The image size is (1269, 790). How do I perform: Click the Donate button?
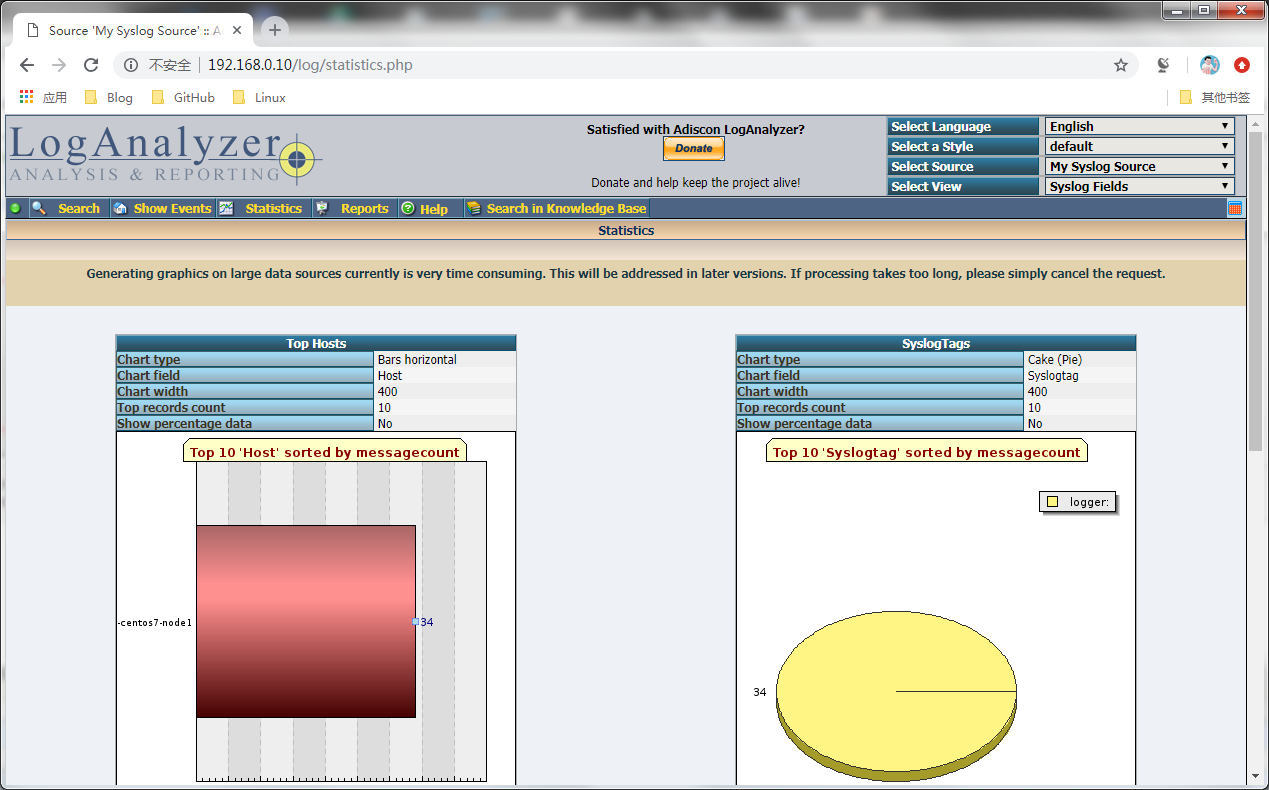693,148
